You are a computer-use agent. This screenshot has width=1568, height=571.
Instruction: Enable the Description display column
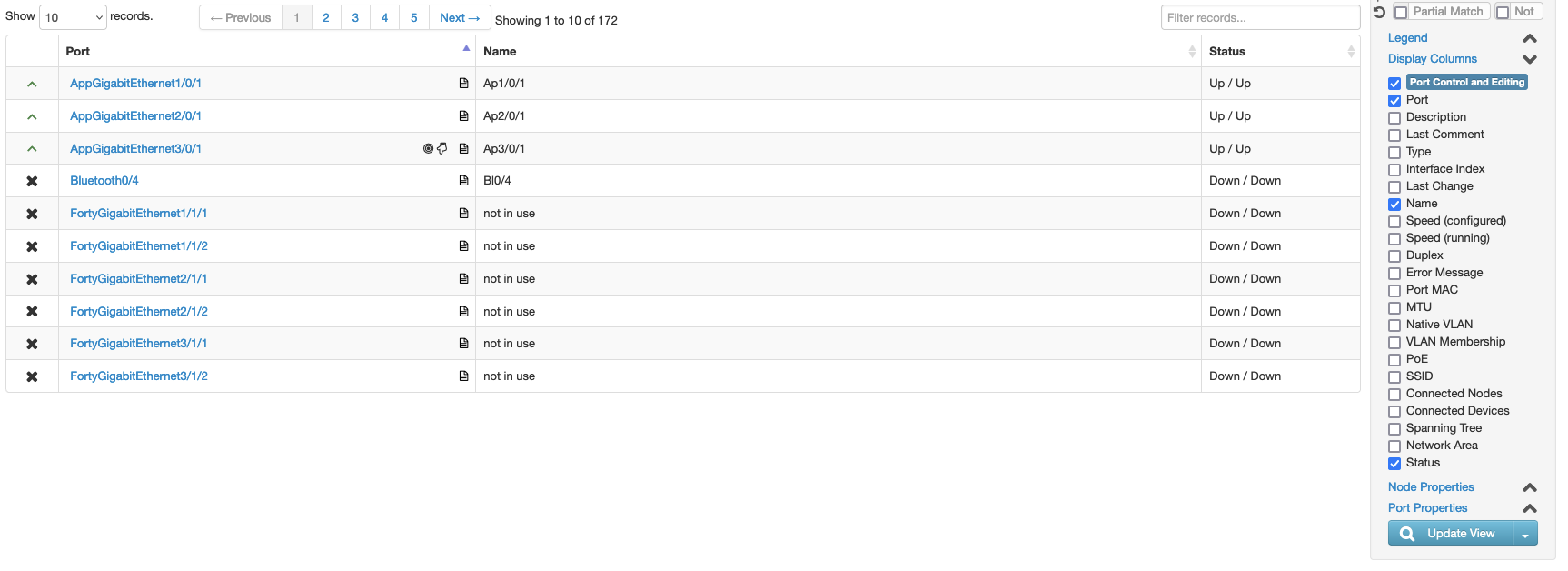pos(1394,117)
